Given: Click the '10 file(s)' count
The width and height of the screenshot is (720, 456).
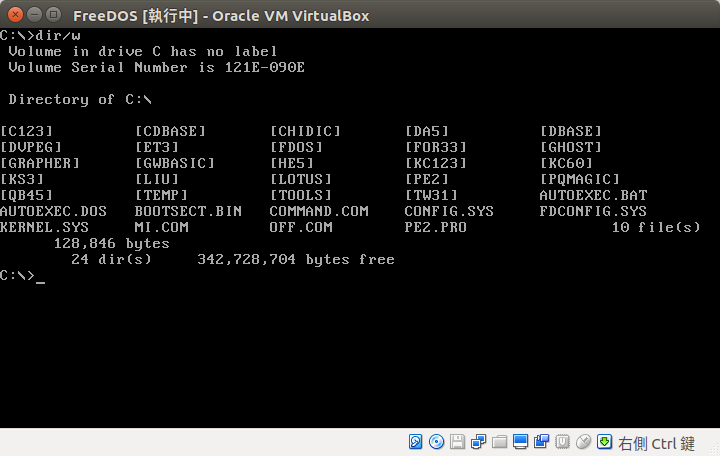Looking at the screenshot, I should pyautogui.click(x=656, y=227).
